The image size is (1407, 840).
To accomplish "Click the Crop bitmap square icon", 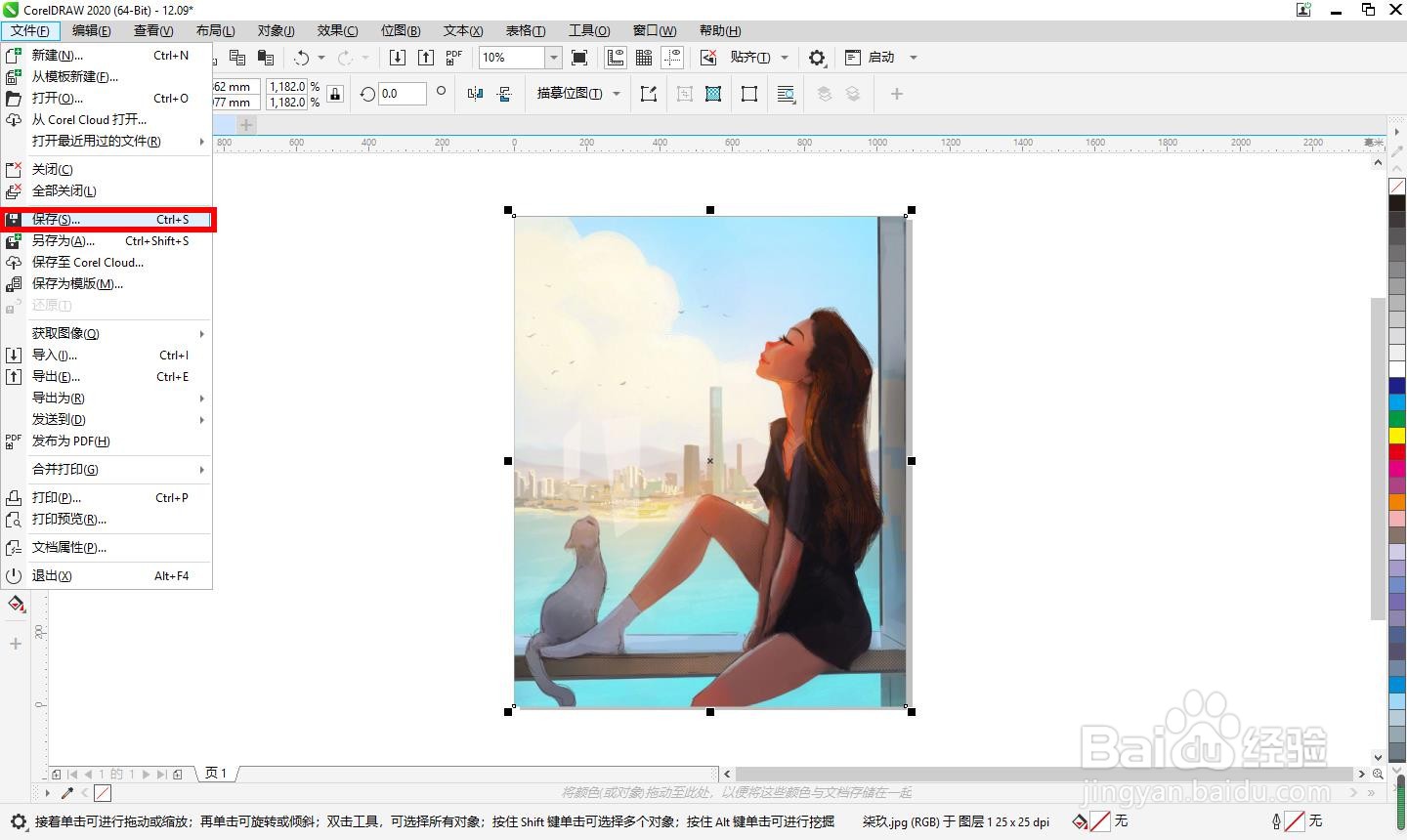I will [x=749, y=94].
